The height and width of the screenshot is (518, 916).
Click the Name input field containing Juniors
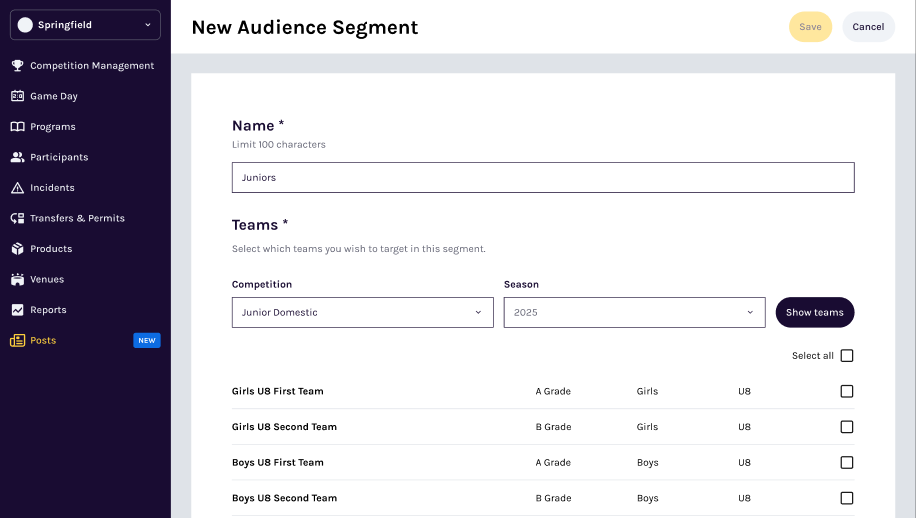(542, 177)
